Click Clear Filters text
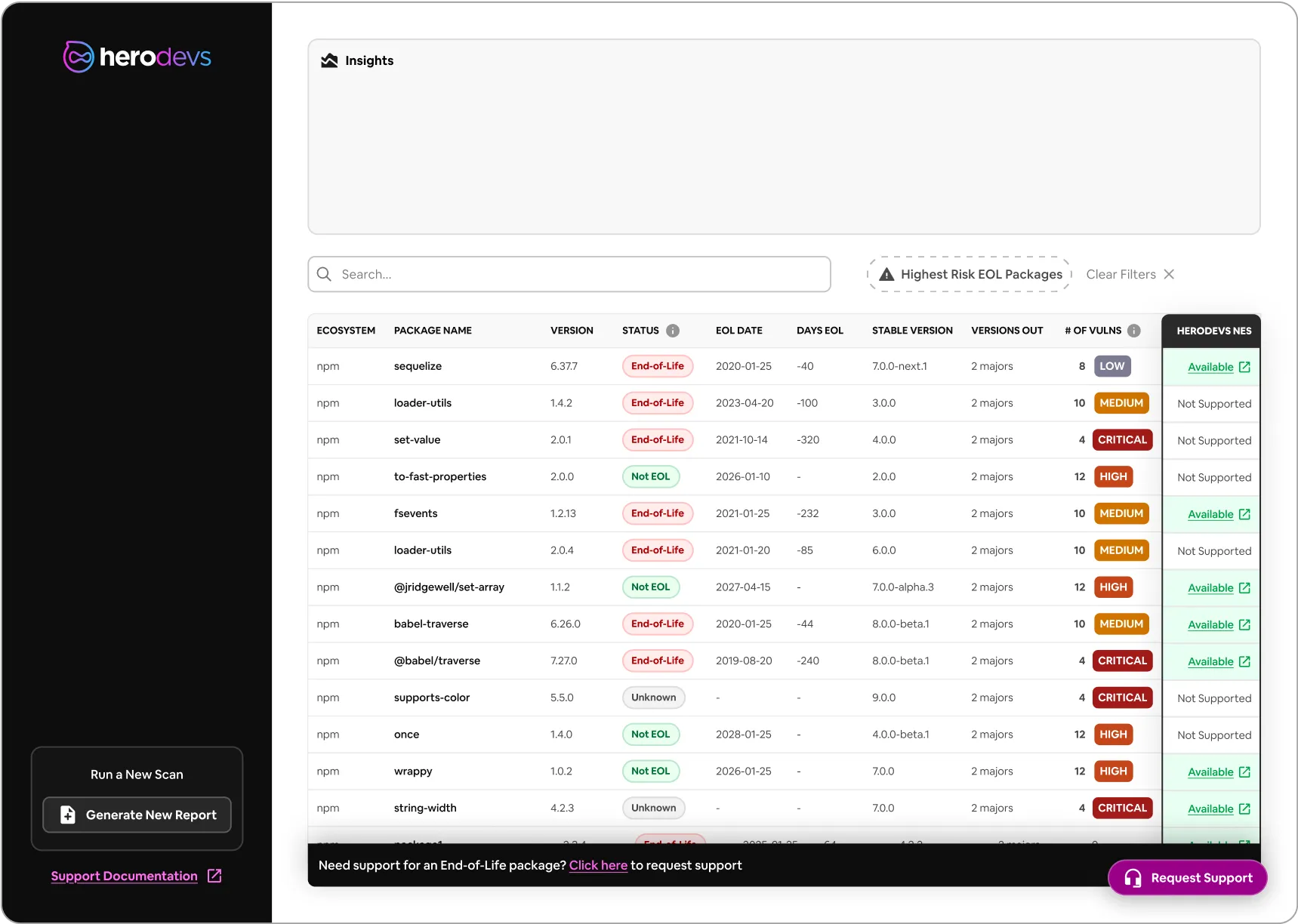Image resolution: width=1298 pixels, height=924 pixels. pos(1121,274)
